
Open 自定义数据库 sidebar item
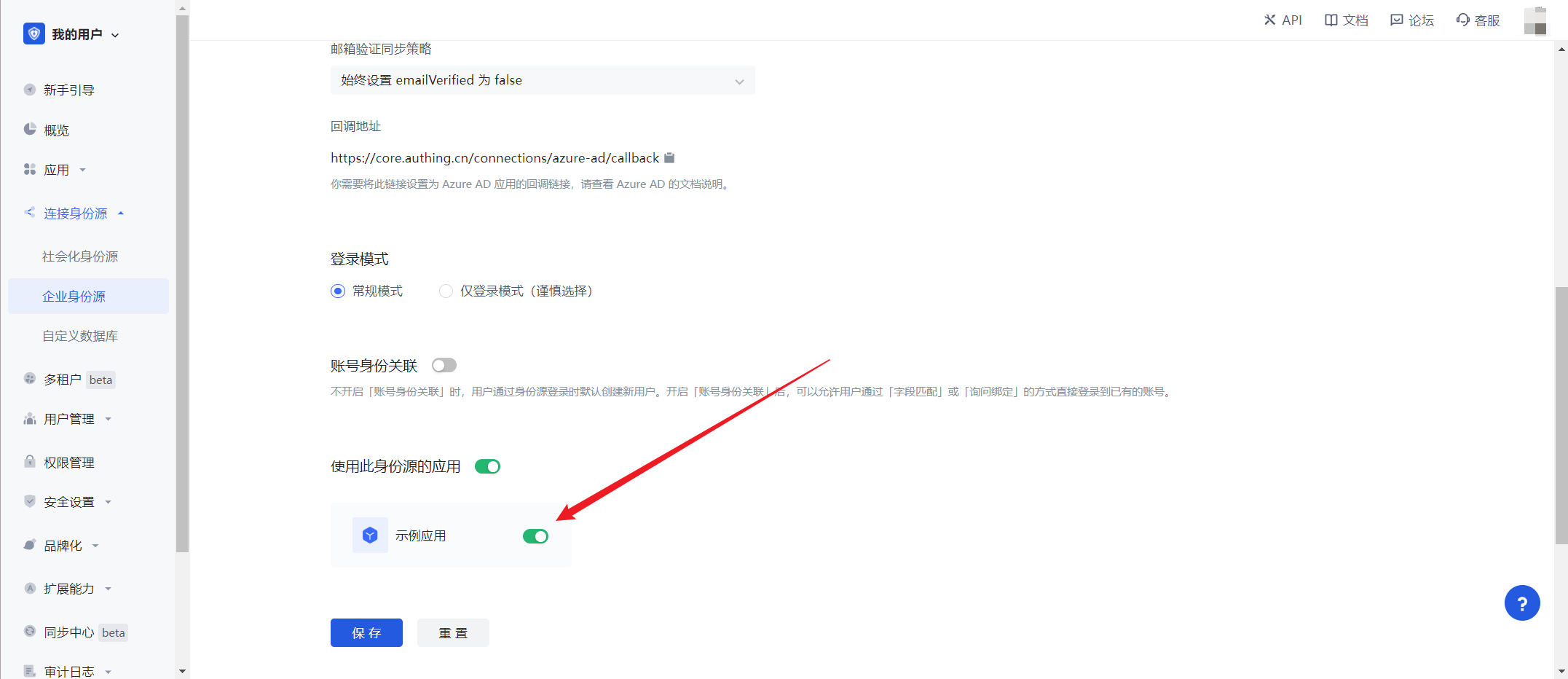pos(80,336)
